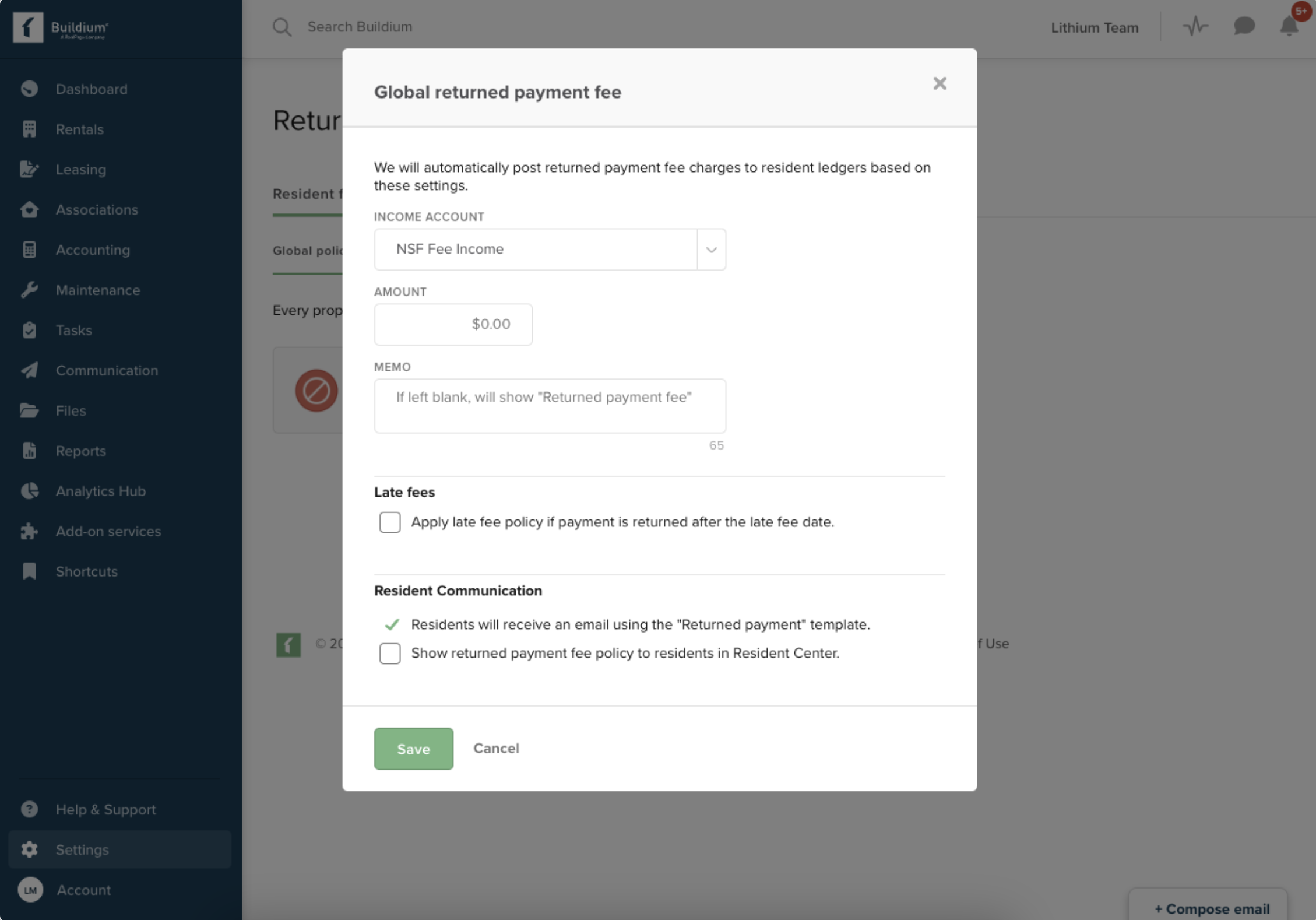
Task: Select the Communication paper plane icon
Action: click(30, 370)
